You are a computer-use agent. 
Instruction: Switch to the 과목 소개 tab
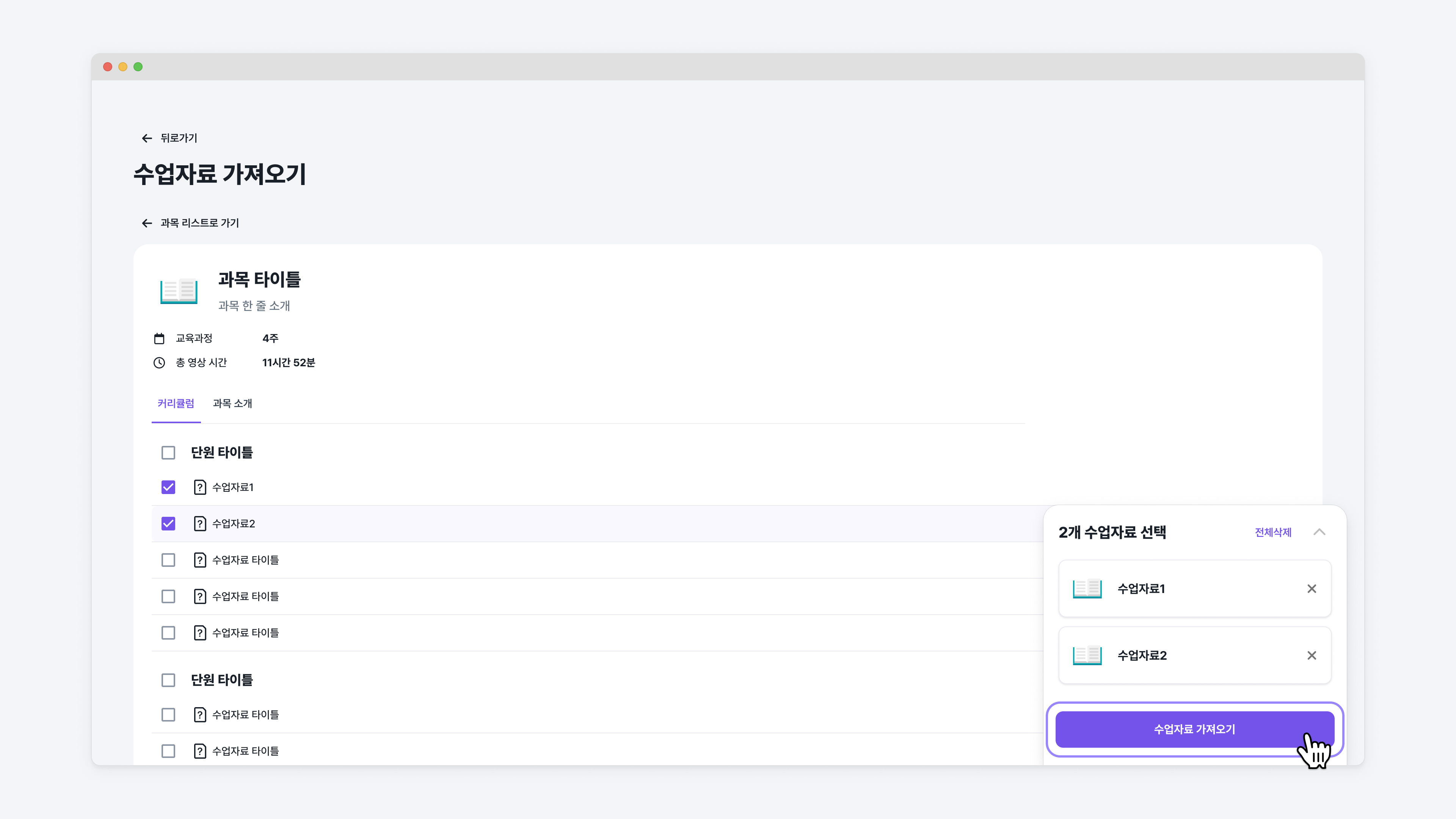click(232, 403)
